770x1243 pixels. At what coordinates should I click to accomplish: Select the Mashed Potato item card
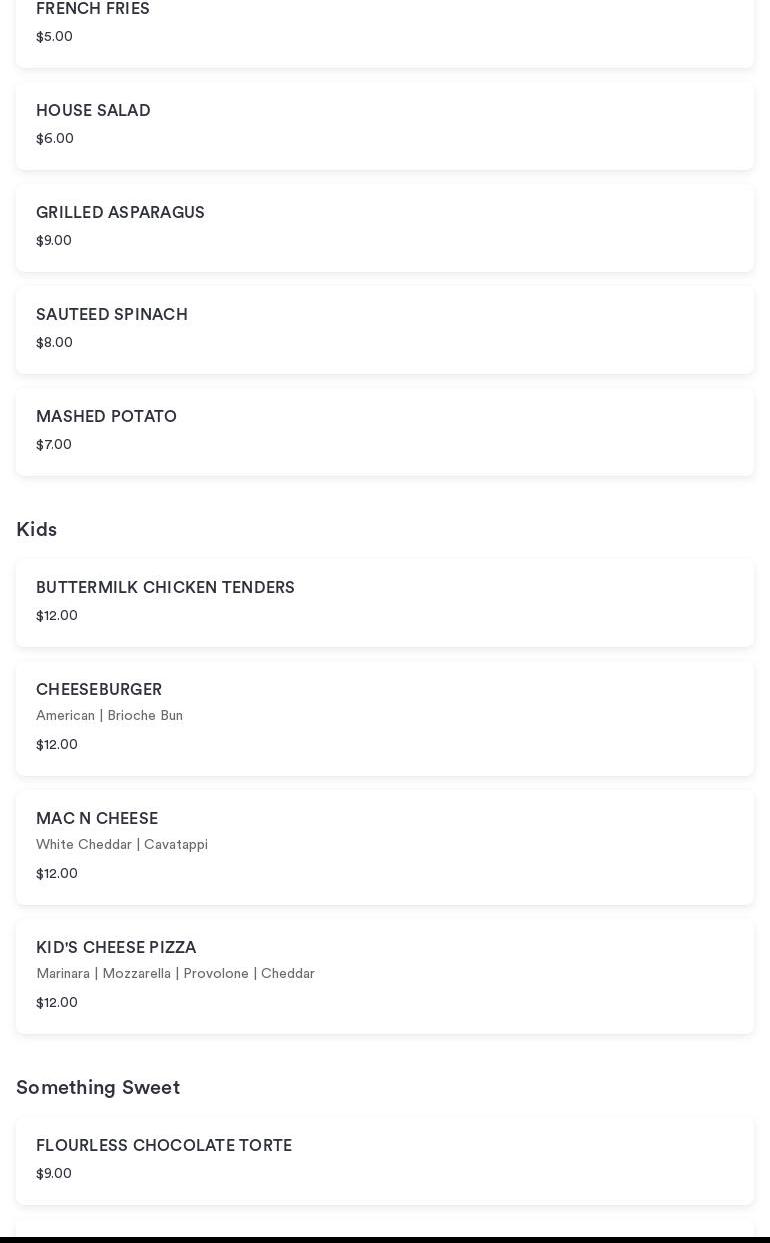385,432
